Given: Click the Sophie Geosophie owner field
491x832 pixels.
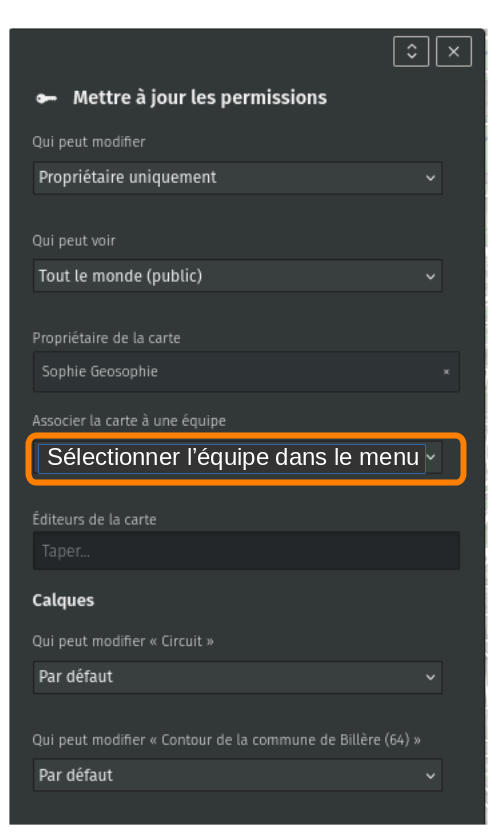Looking at the screenshot, I should pos(246,371).
